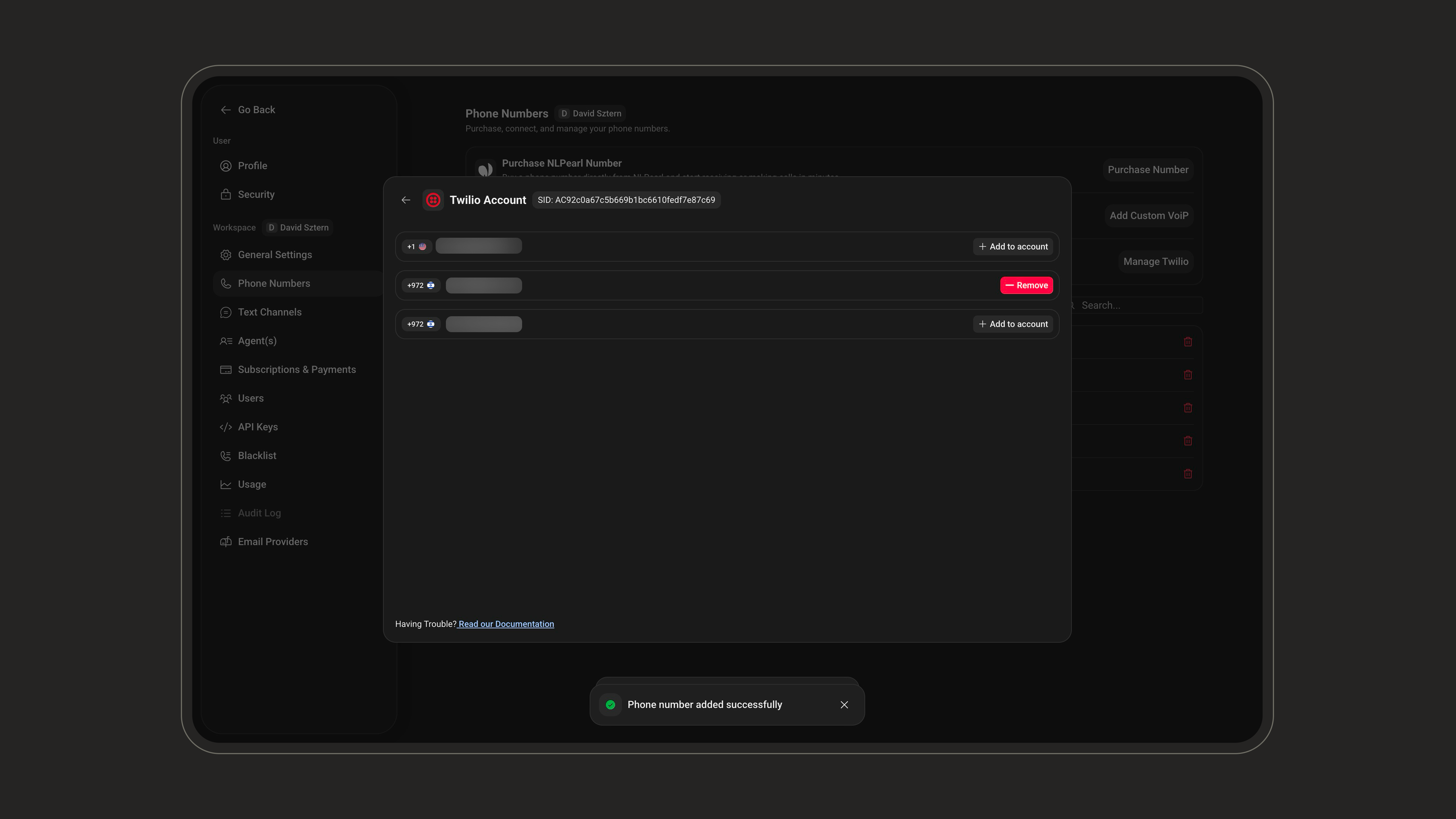Click the Usage sidebar label
Viewport: 1456px width, 819px height.
tap(252, 484)
